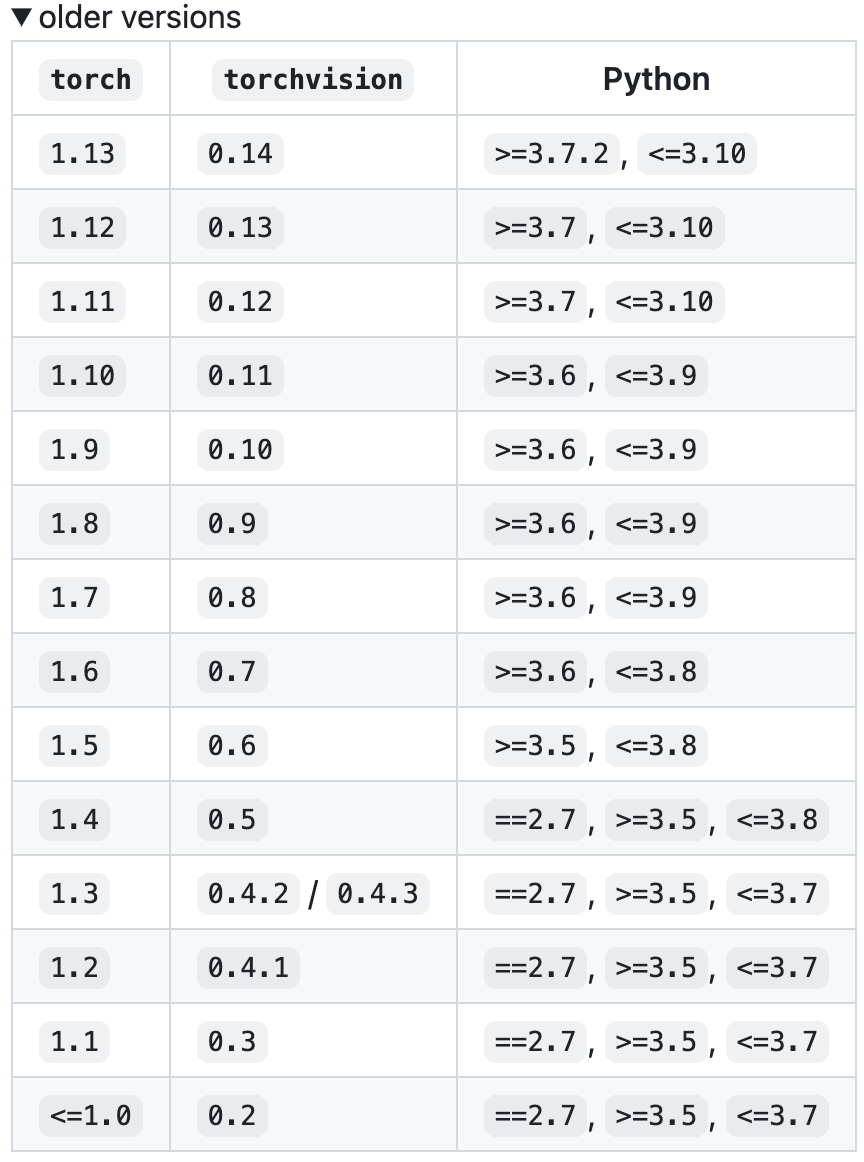Image resolution: width=864 pixels, height=1162 pixels.
Task: Select torchvision 0.14 code label
Action: coord(240,153)
